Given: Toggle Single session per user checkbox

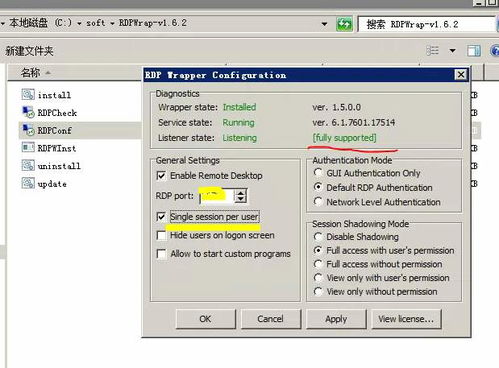Looking at the screenshot, I should tap(161, 217).
